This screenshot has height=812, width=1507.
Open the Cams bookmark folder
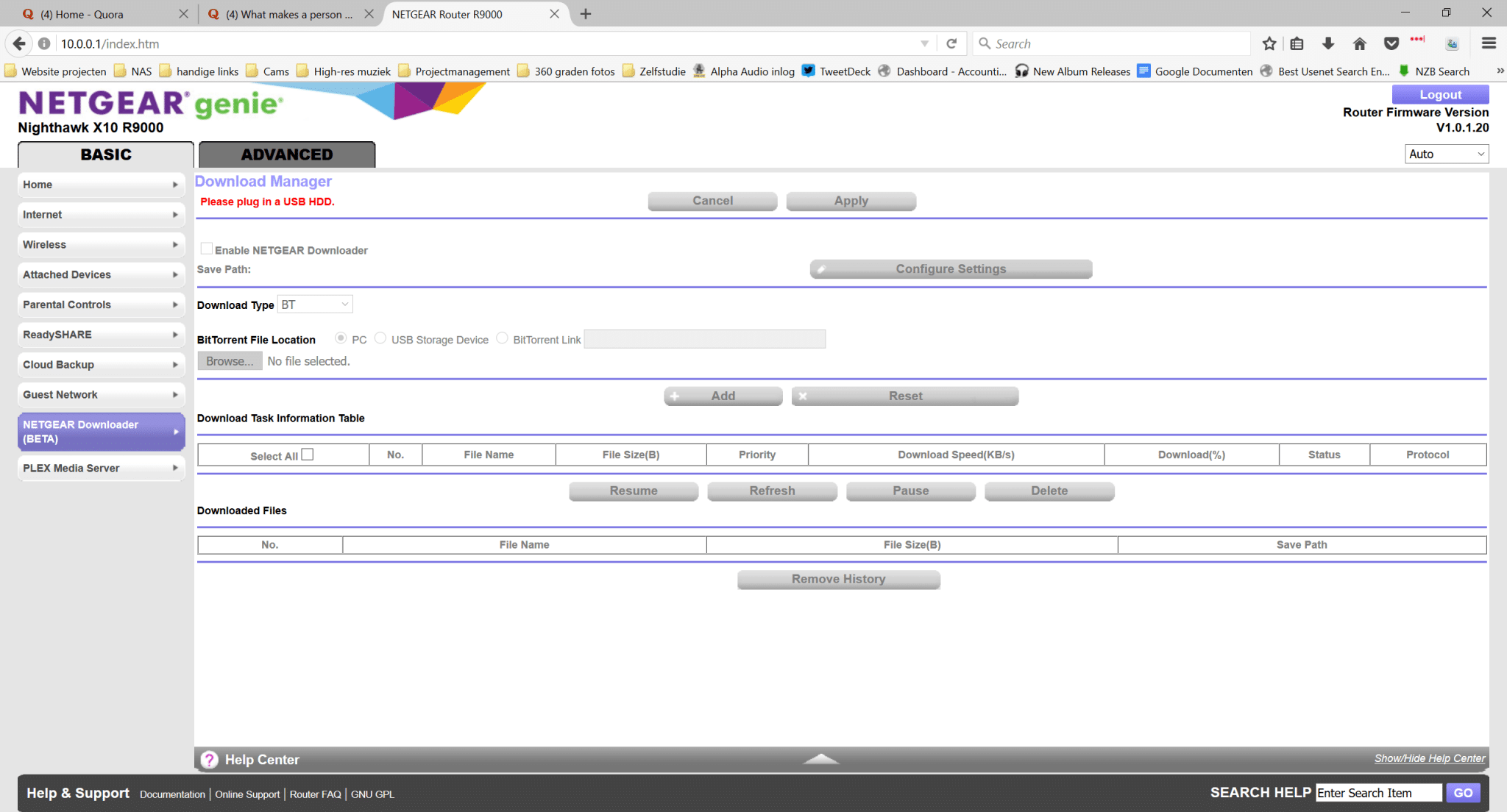268,71
